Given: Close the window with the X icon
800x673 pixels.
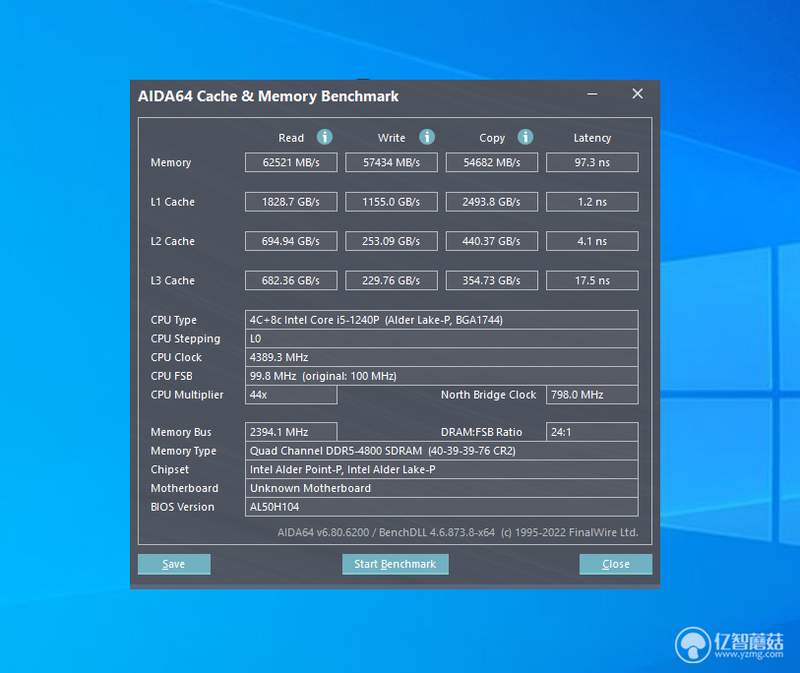Looking at the screenshot, I should (x=637, y=94).
